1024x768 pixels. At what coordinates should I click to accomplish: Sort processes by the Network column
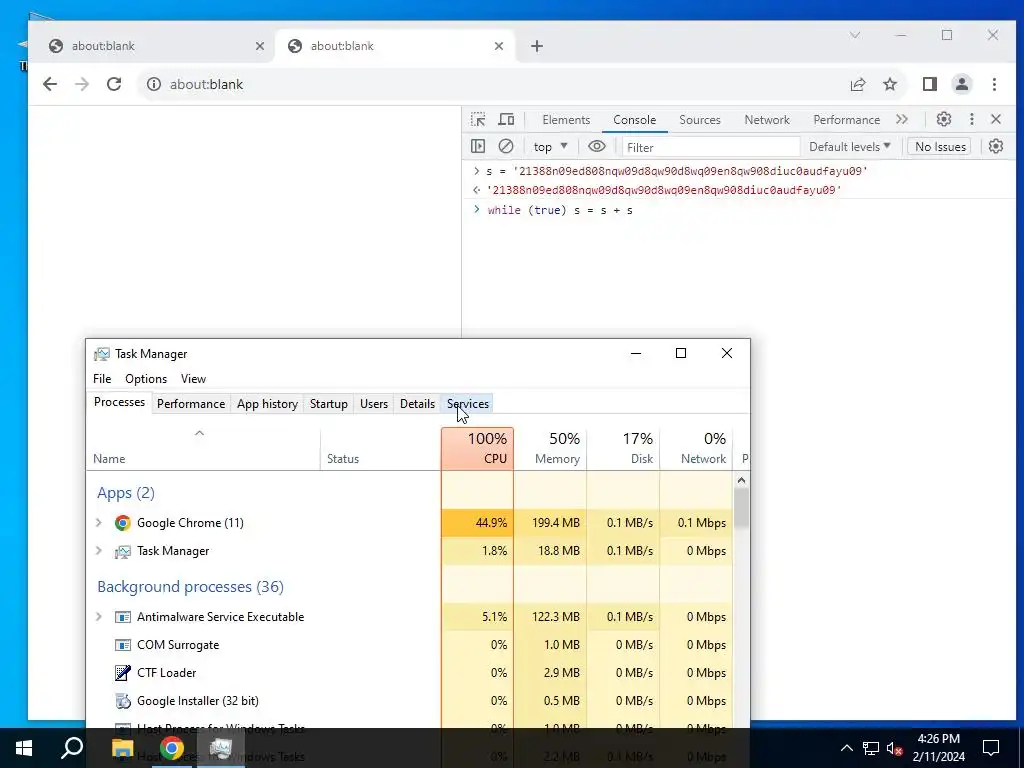coord(696,449)
